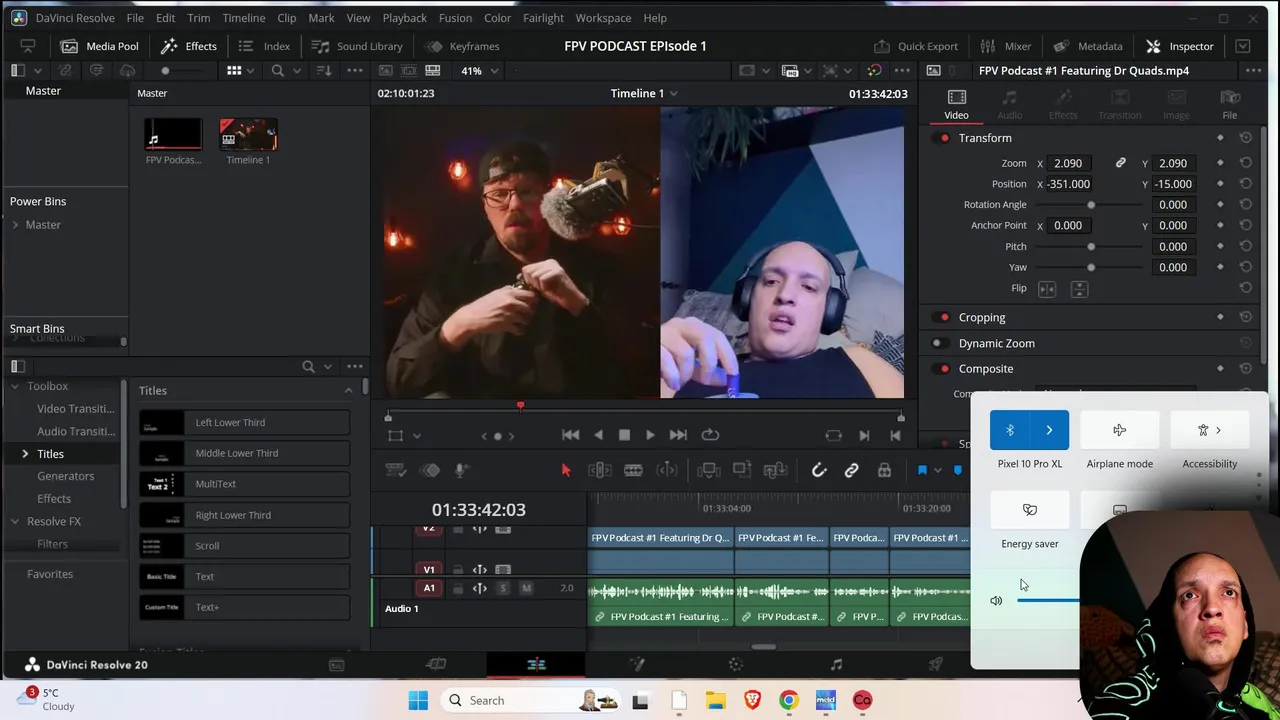1280x720 pixels.
Task: Expand the Titles tree item
Action: (x=25, y=454)
